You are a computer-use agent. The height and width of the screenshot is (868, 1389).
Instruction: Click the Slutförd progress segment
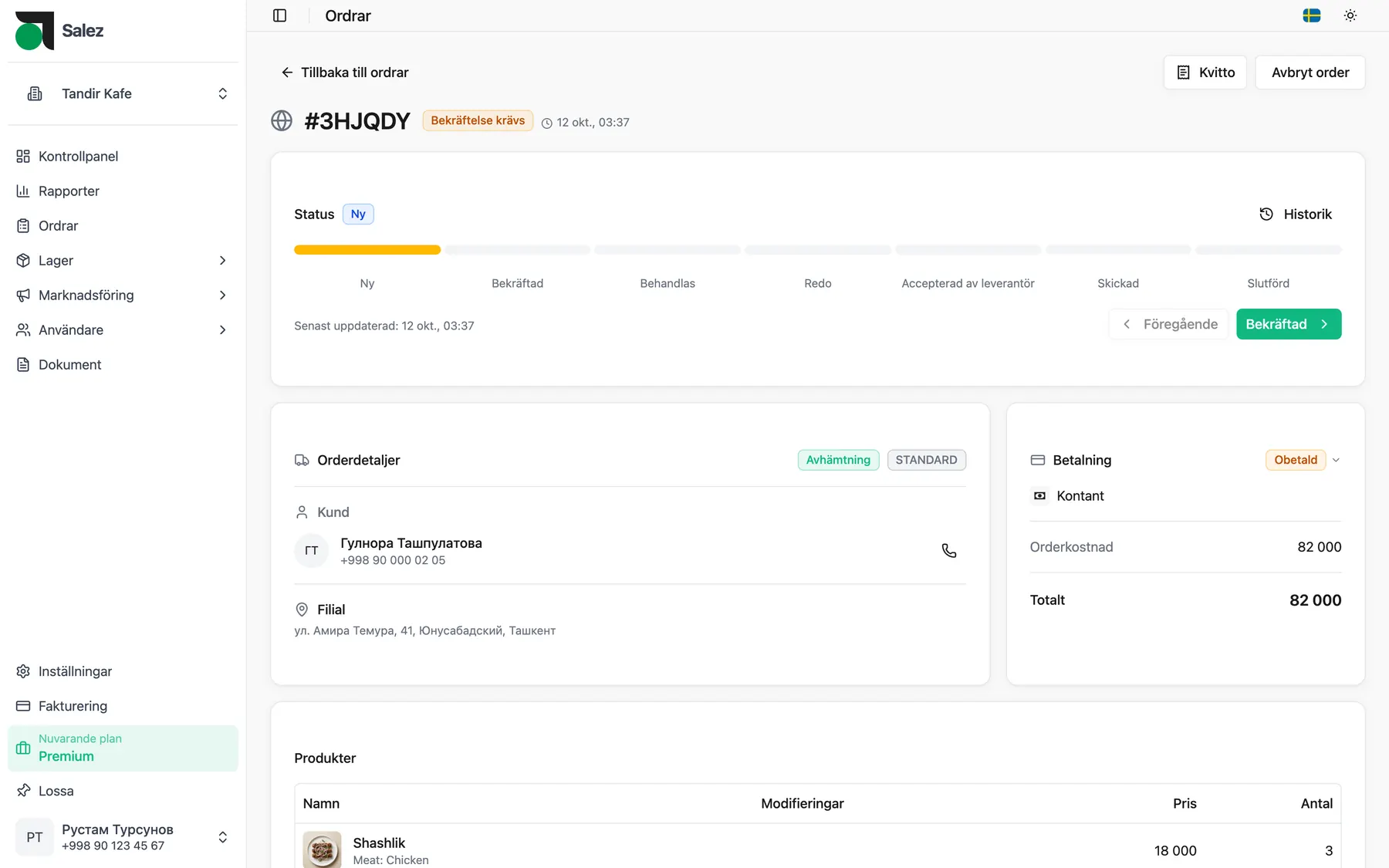click(1269, 250)
